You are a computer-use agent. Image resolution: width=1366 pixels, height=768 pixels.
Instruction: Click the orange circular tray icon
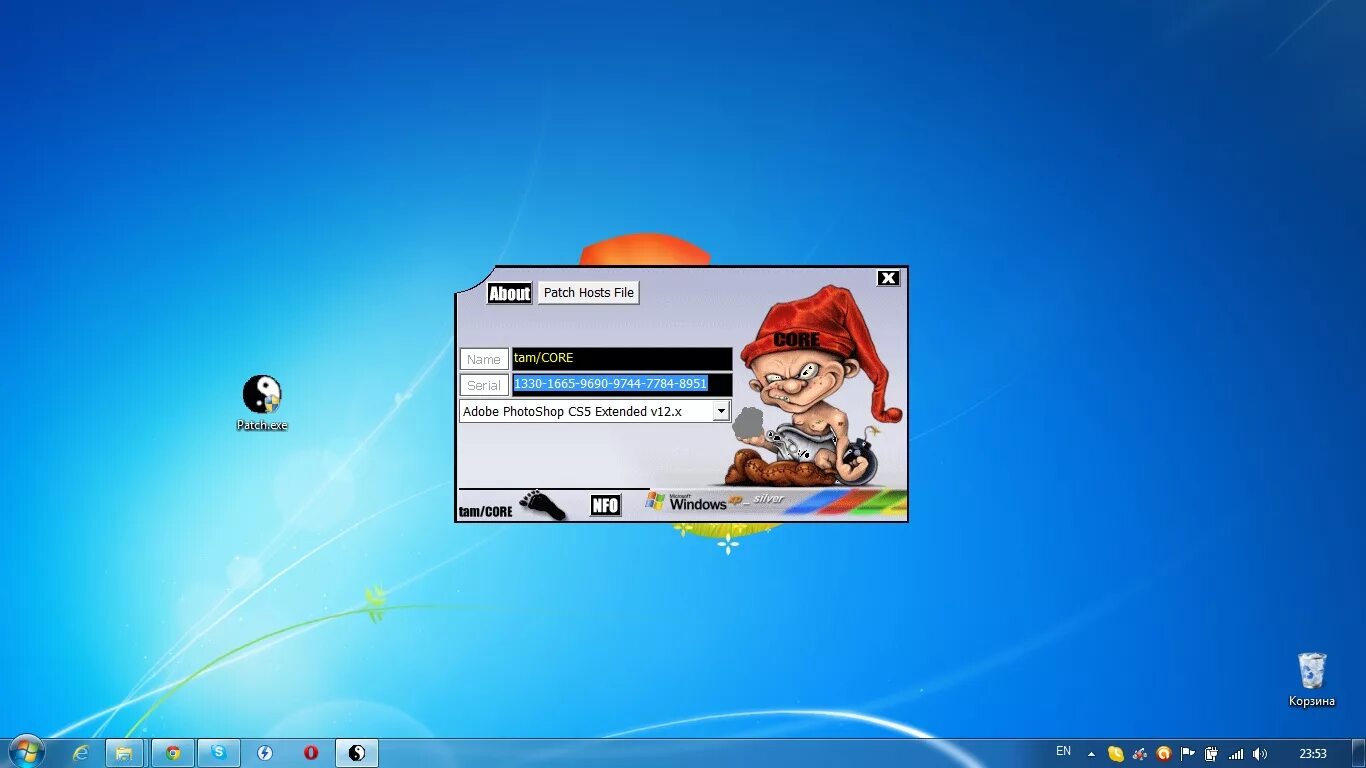pyautogui.click(x=1164, y=754)
